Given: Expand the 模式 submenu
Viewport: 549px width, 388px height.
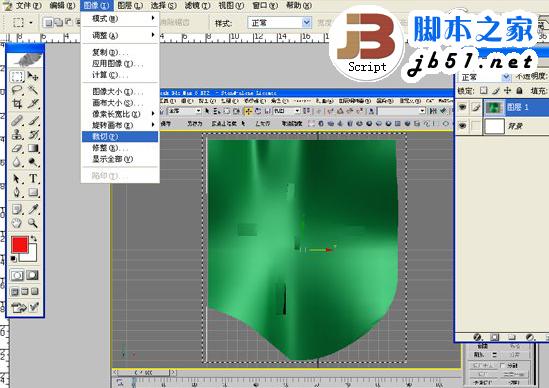Looking at the screenshot, I should click(x=119, y=18).
